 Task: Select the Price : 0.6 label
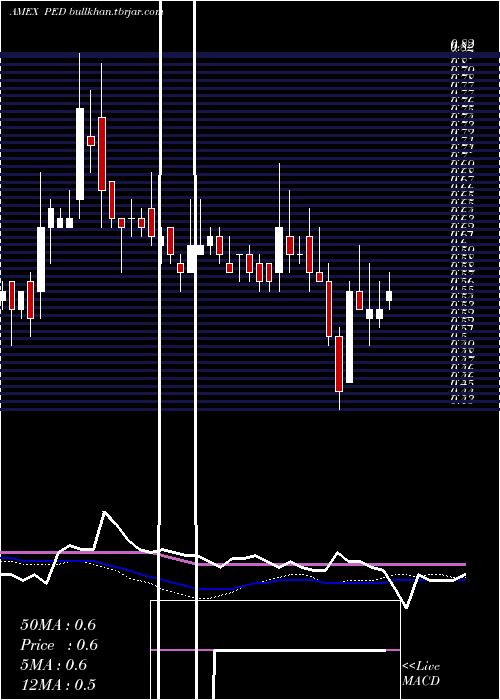(x=59, y=645)
